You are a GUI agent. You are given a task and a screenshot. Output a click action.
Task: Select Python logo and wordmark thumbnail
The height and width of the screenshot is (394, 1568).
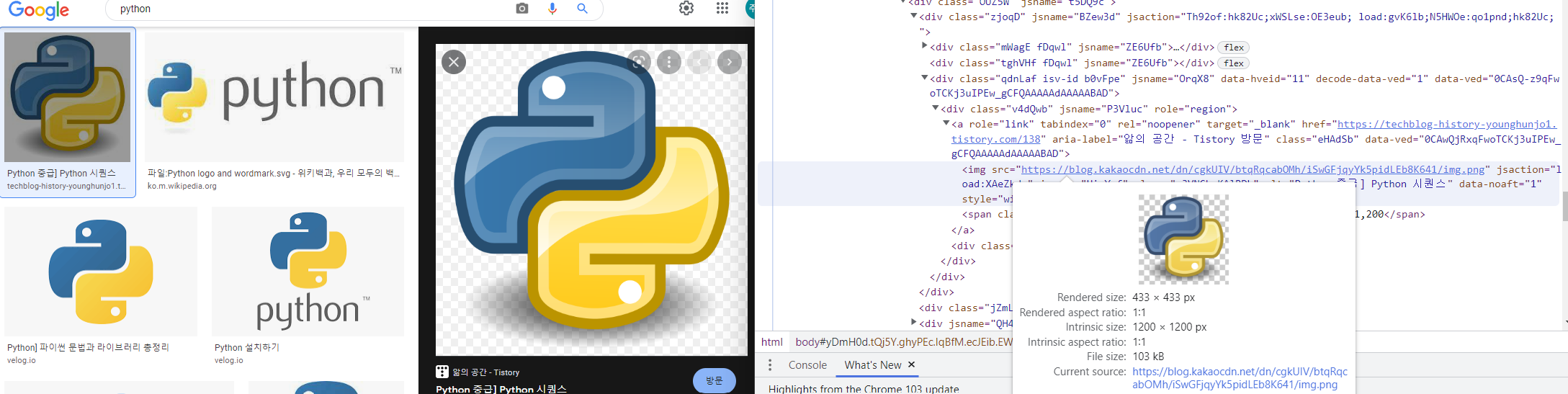coord(274,97)
